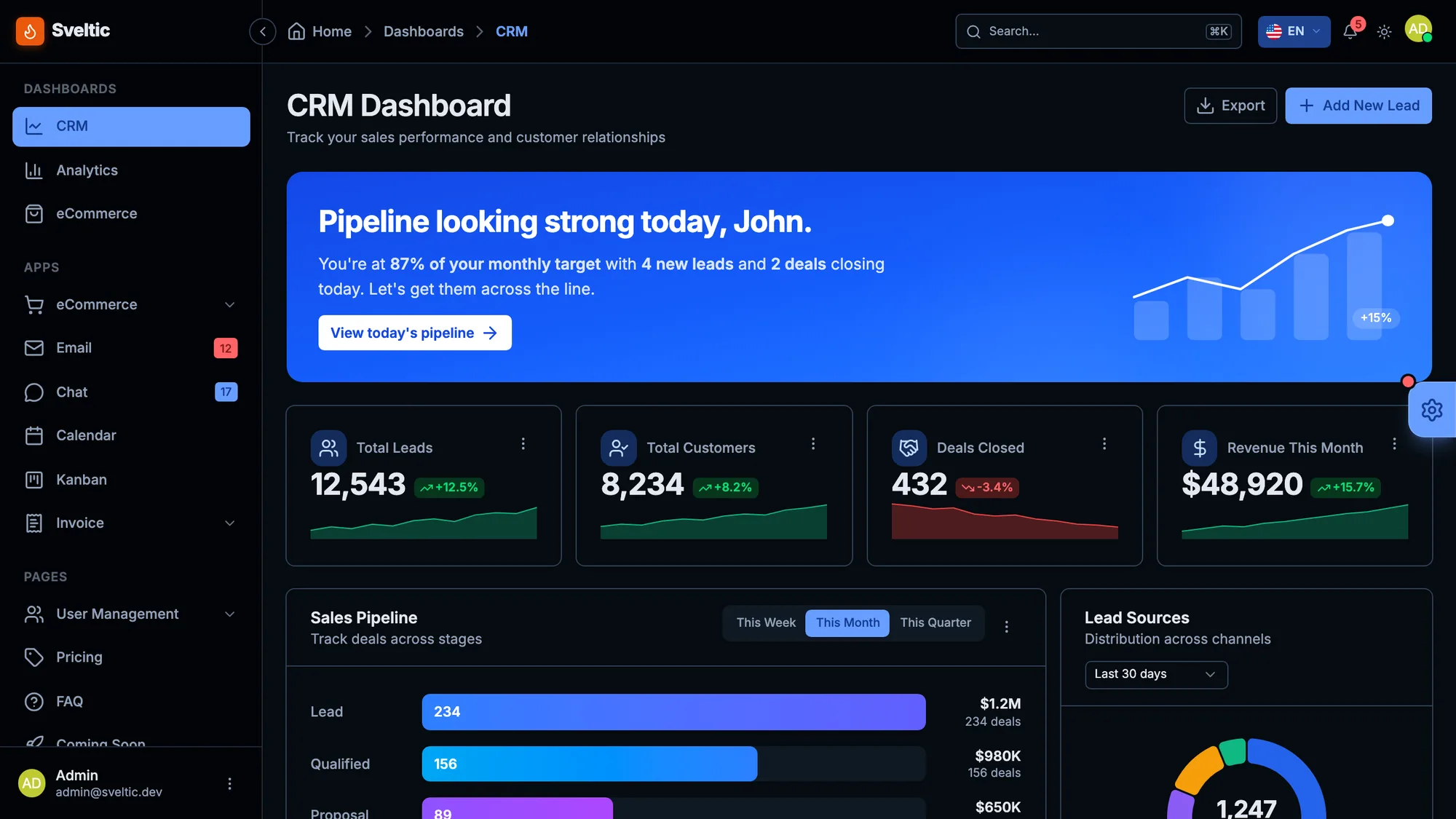
Task: Click the Deals Closed handshake icon
Action: (x=909, y=448)
